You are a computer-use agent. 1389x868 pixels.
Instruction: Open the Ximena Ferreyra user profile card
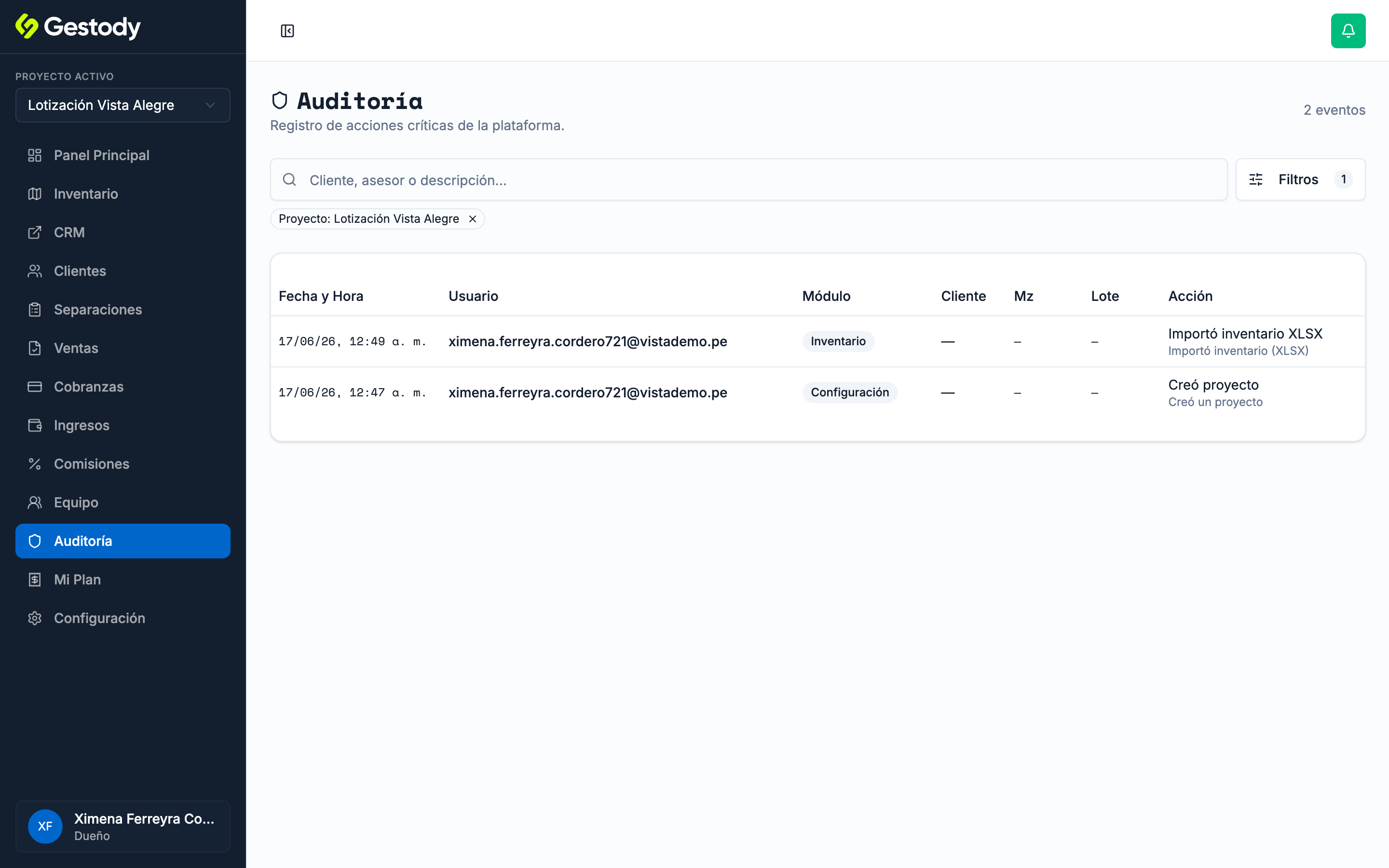coord(123,826)
